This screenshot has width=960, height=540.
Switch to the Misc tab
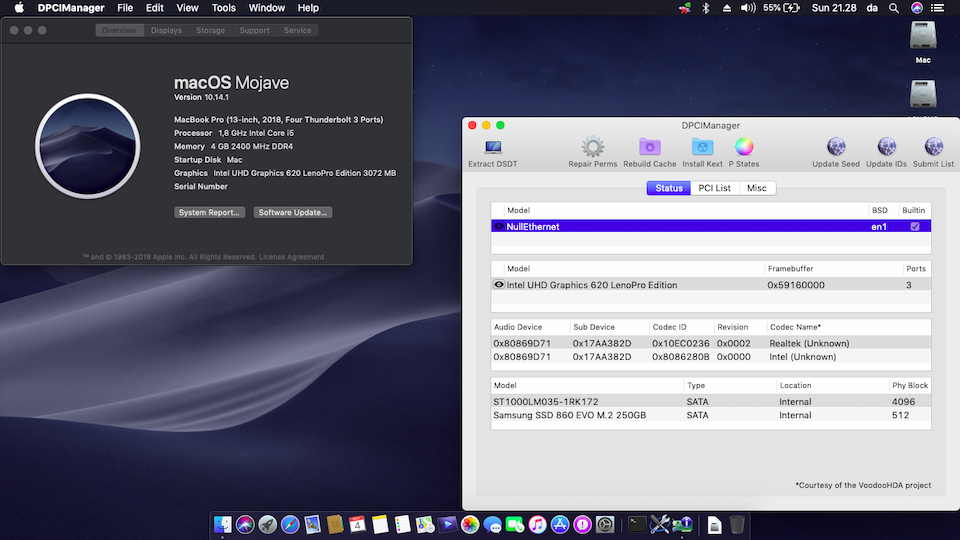click(x=757, y=188)
